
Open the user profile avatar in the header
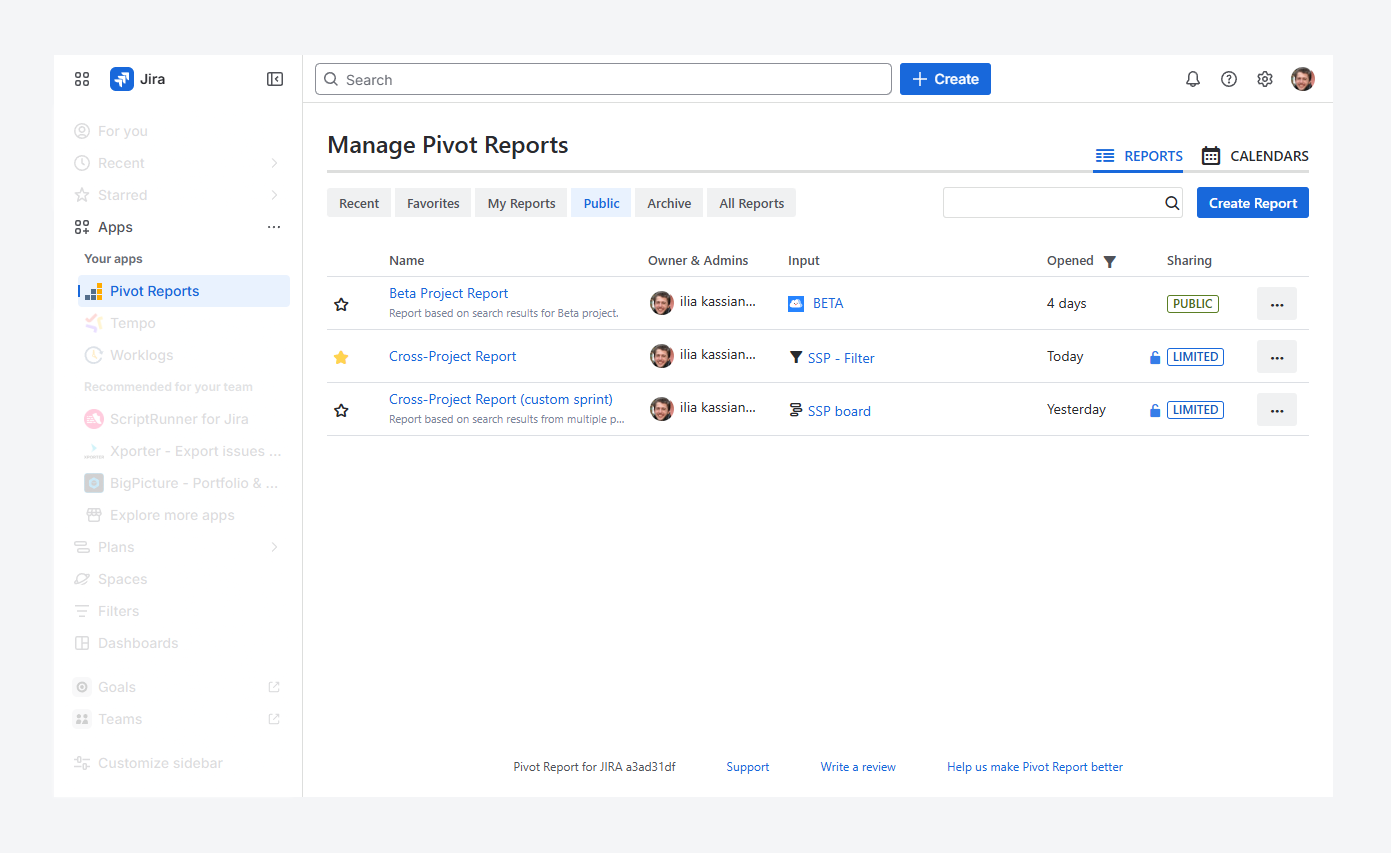(1302, 79)
